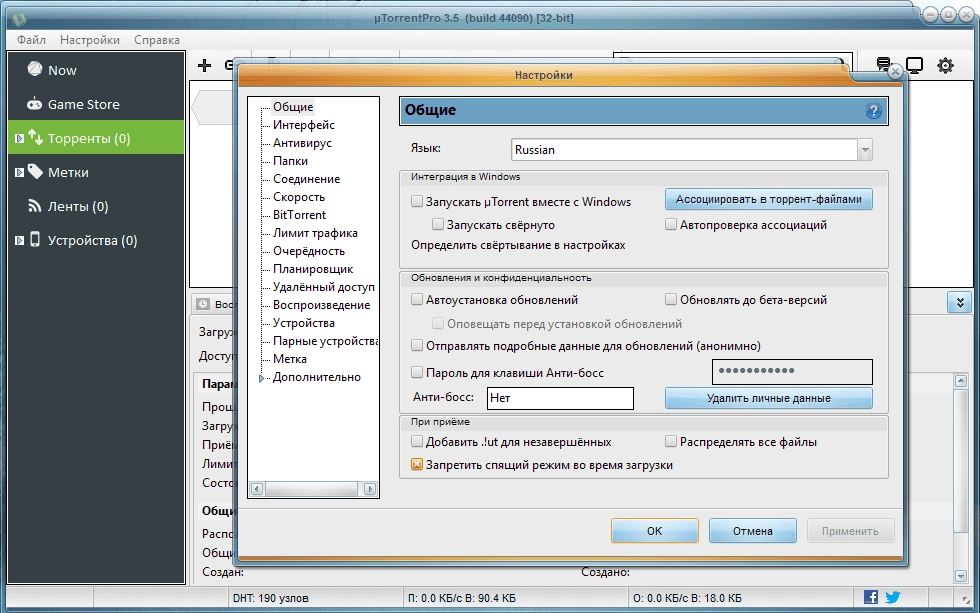
Task: Open the Twitter icon in status bar
Action: pos(892,597)
